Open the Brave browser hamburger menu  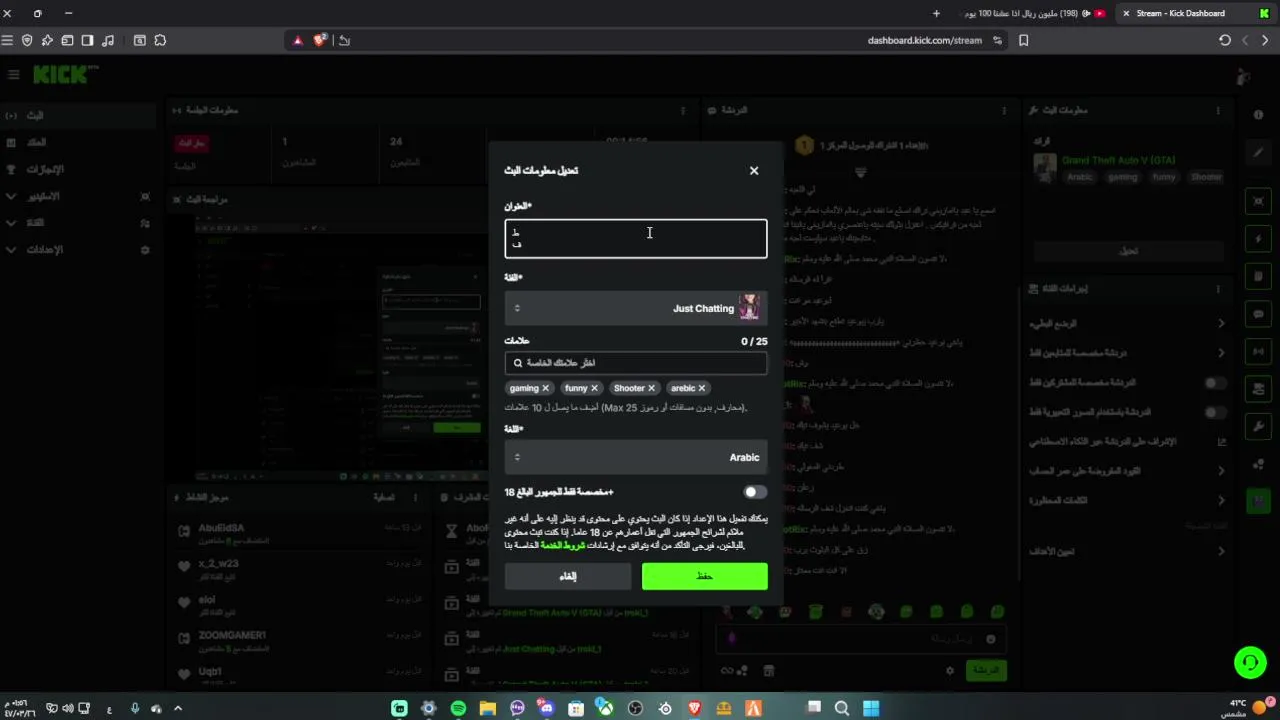click(x=7, y=40)
